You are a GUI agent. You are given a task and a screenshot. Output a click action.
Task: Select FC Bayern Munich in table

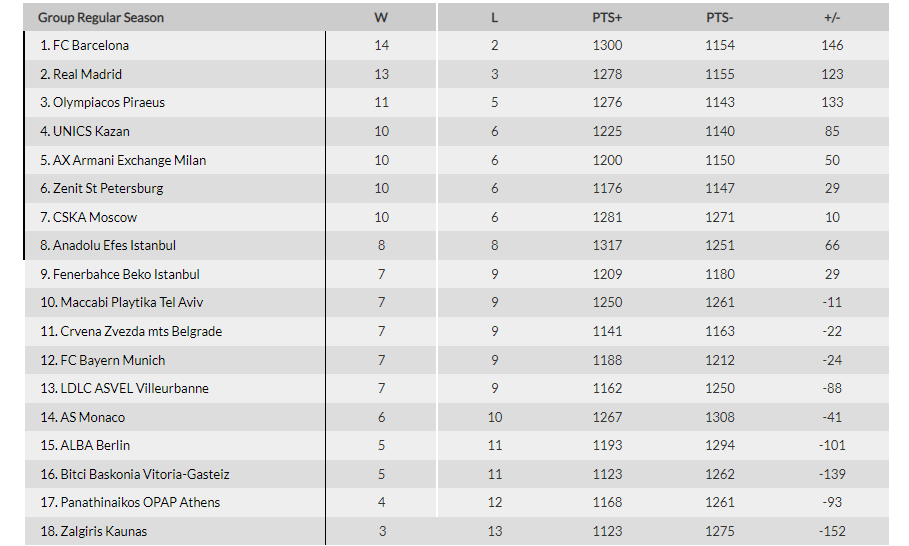tap(112, 360)
